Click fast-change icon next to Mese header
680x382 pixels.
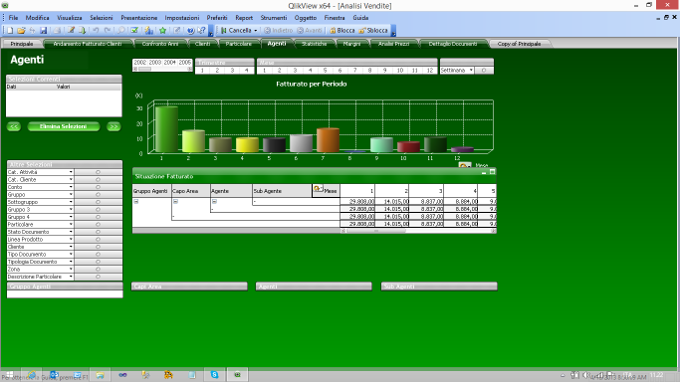318,189
